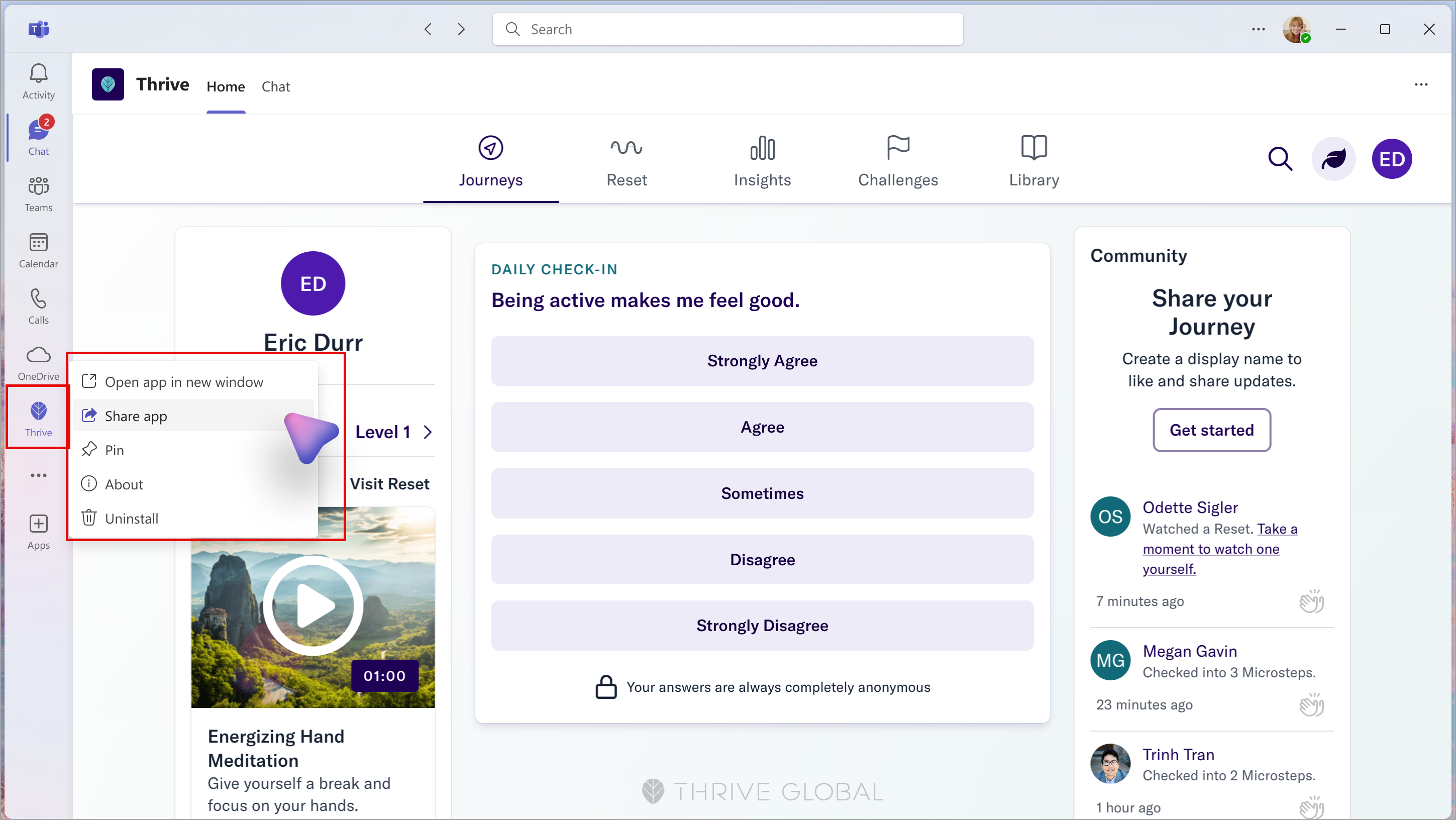Screen dimensions: 1456x820
Task: Select 'Strongly Agree' for daily check-in
Action: coord(762,361)
